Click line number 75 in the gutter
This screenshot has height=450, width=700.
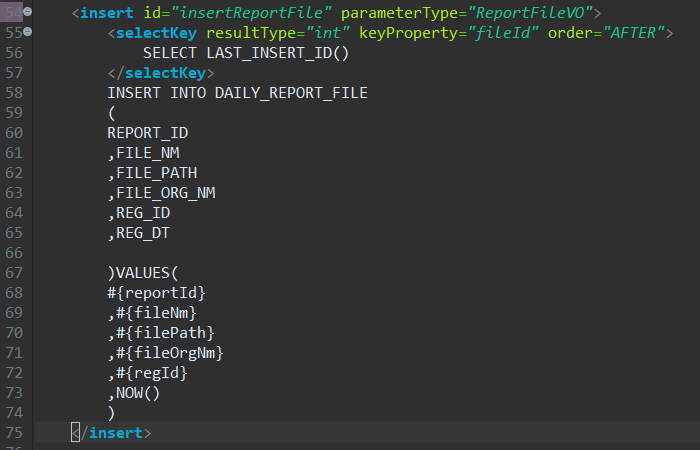[x=14, y=433]
